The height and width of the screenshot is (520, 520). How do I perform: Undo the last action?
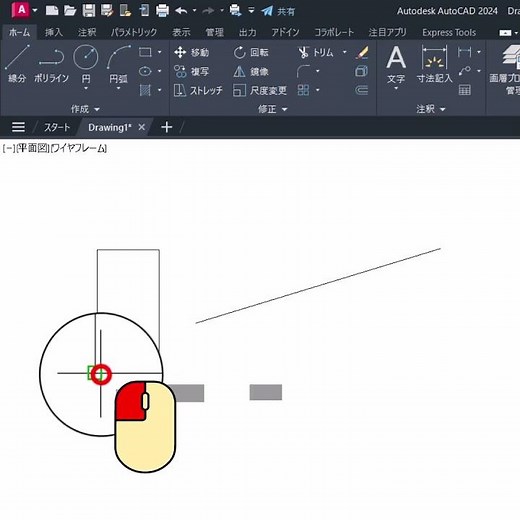pyautogui.click(x=181, y=11)
